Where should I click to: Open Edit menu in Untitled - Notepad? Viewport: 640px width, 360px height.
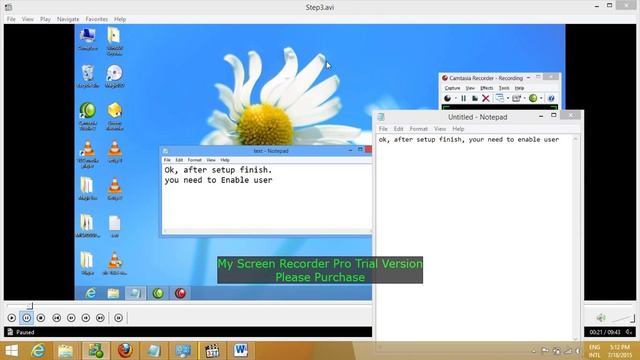pyautogui.click(x=398, y=129)
